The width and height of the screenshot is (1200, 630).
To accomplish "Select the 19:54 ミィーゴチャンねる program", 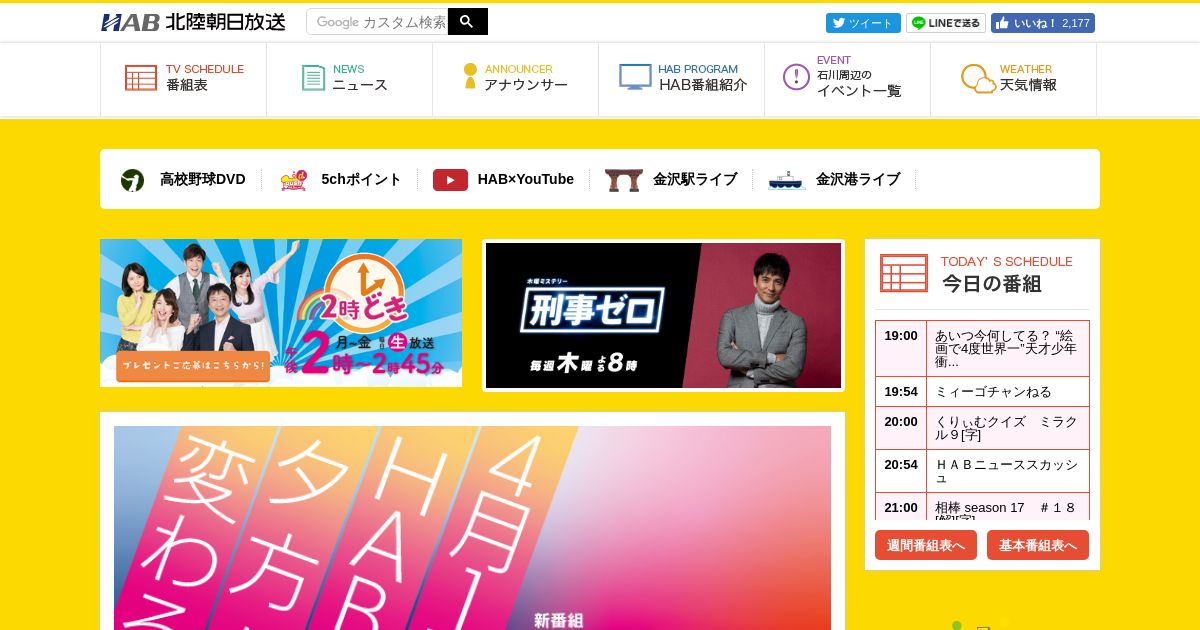I will (982, 391).
